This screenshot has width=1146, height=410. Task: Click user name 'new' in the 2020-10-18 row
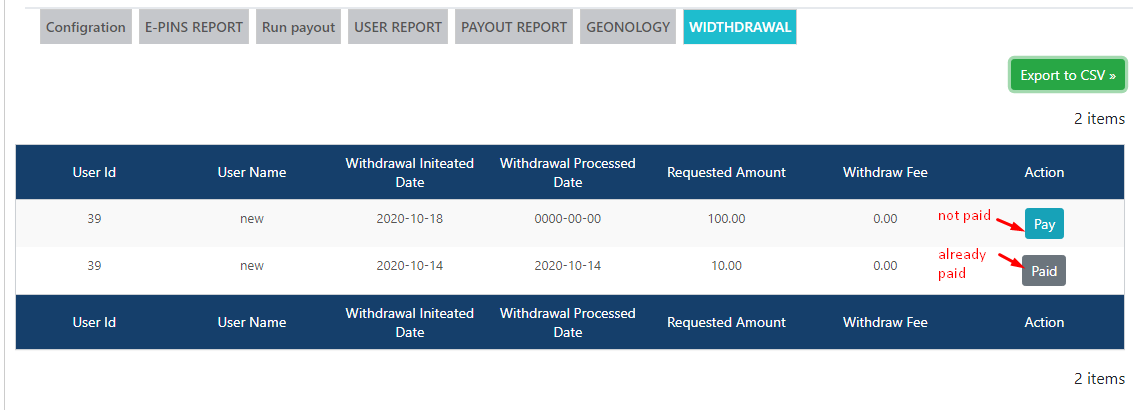point(252,219)
